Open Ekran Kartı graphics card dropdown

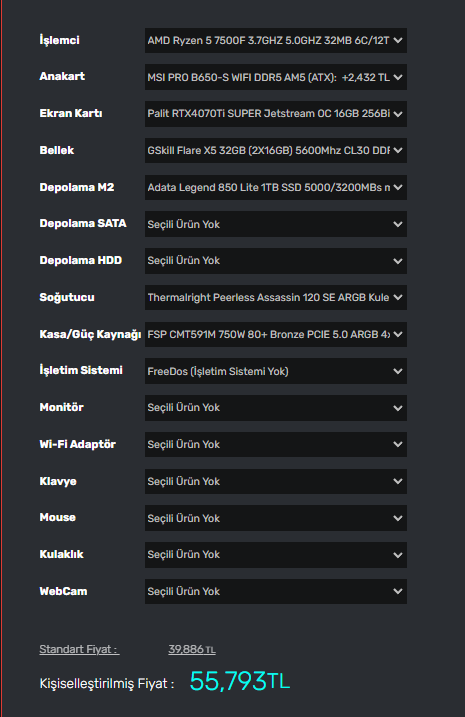point(276,114)
